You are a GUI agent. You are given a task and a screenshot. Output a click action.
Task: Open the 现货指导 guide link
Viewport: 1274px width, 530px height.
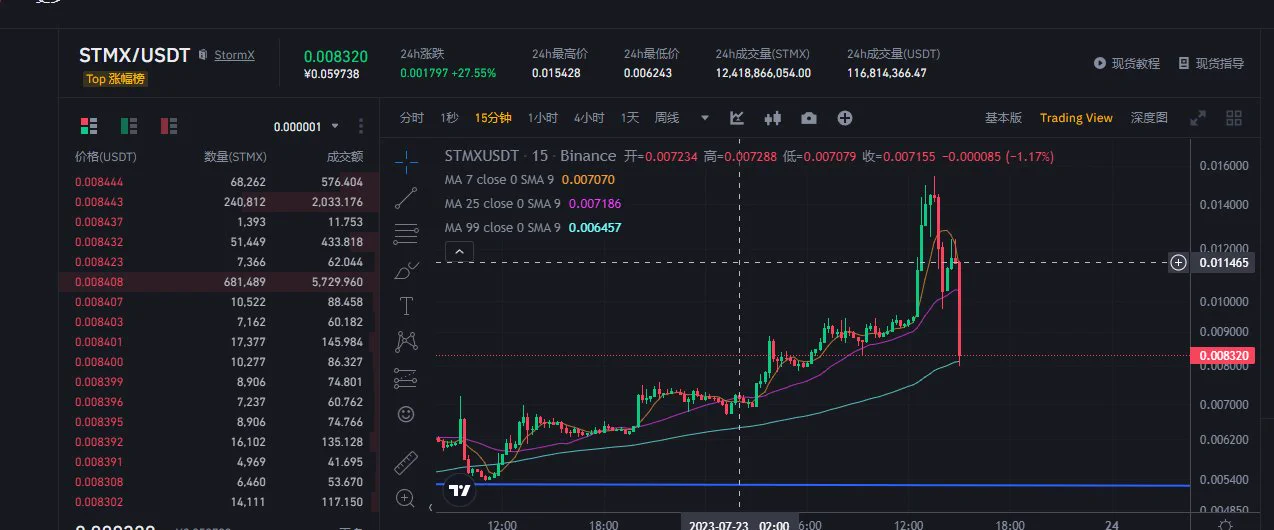pos(1211,63)
